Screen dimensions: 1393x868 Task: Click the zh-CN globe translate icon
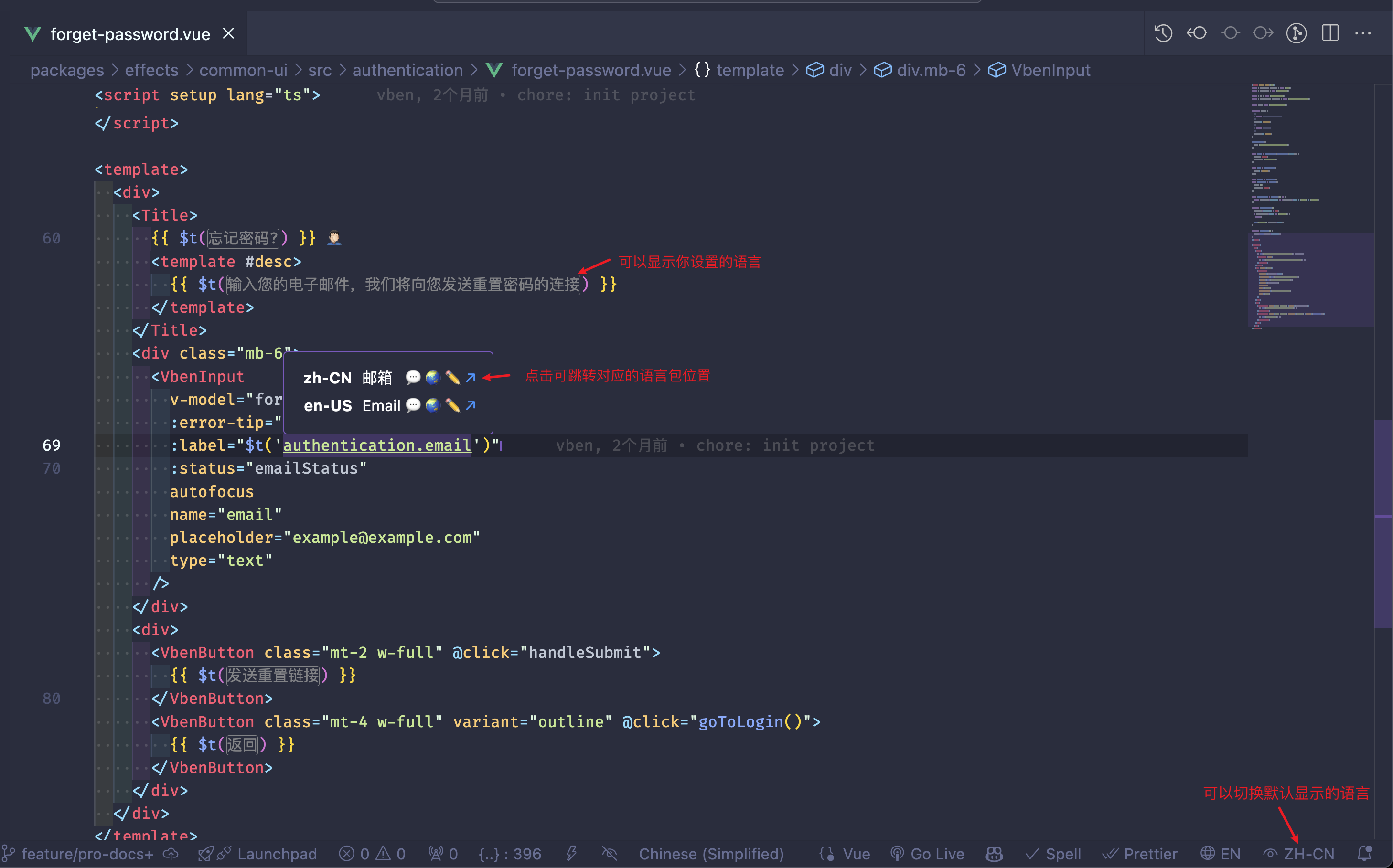tap(432, 378)
